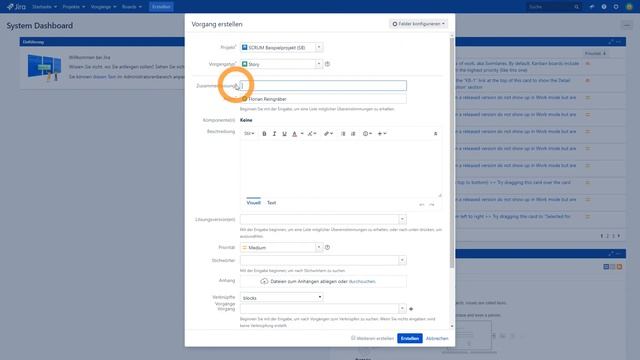Open the Startseite menu
The height and width of the screenshot is (360, 640).
coord(44,7)
